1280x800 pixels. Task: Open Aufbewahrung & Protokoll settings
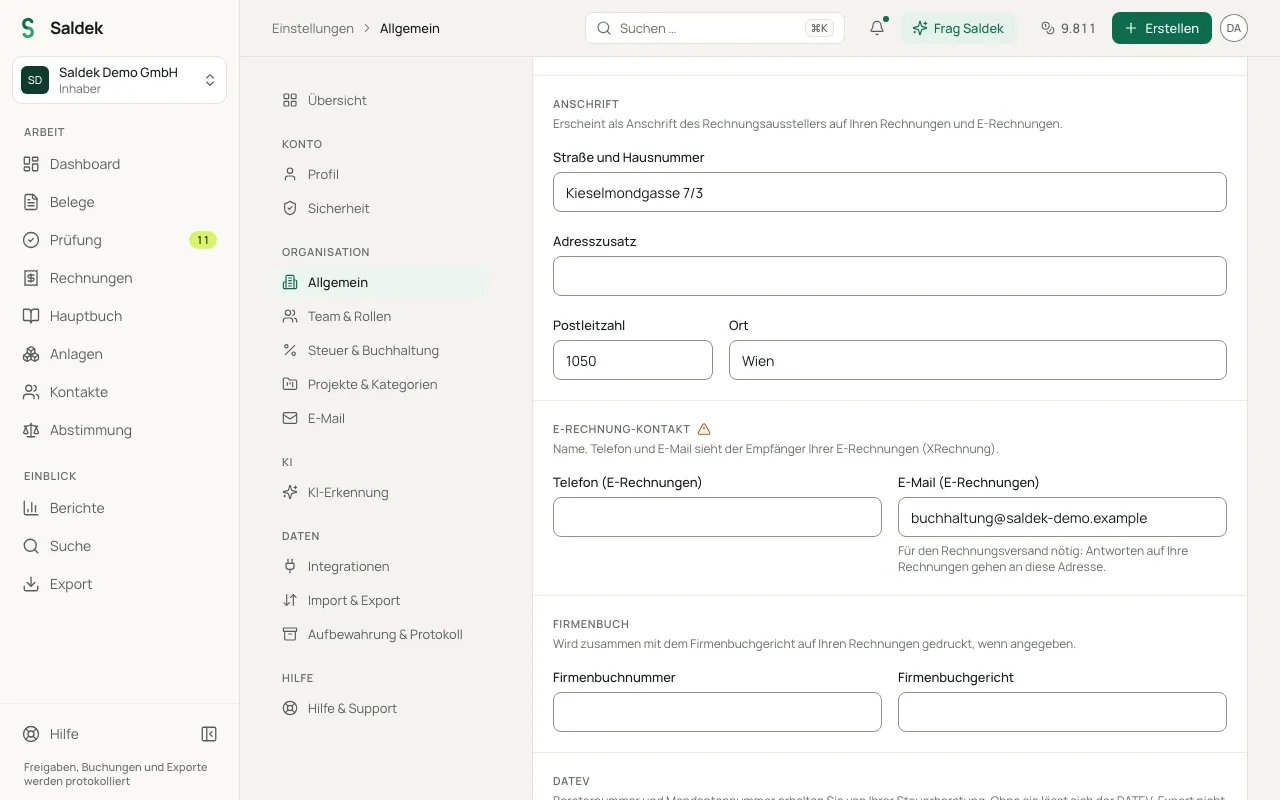click(380, 634)
